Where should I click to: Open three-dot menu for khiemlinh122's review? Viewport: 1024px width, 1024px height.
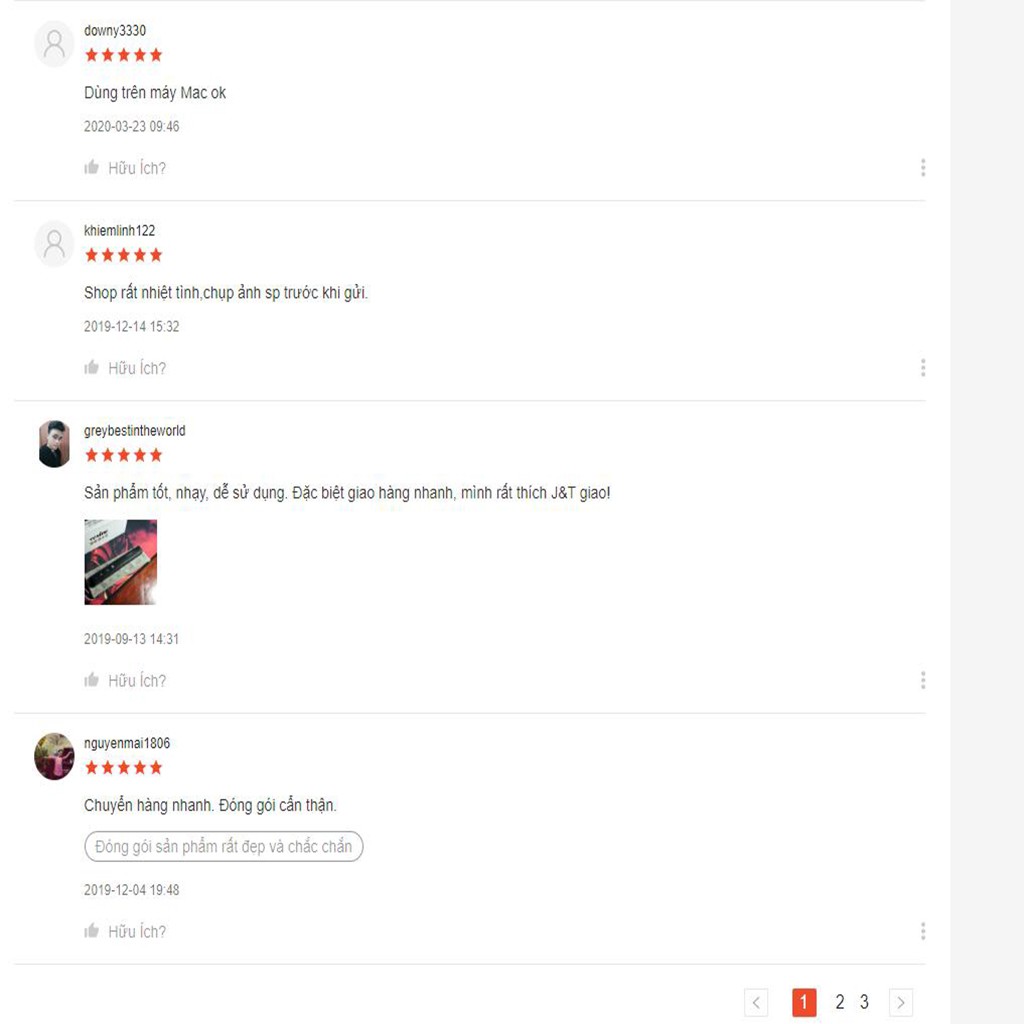[923, 368]
